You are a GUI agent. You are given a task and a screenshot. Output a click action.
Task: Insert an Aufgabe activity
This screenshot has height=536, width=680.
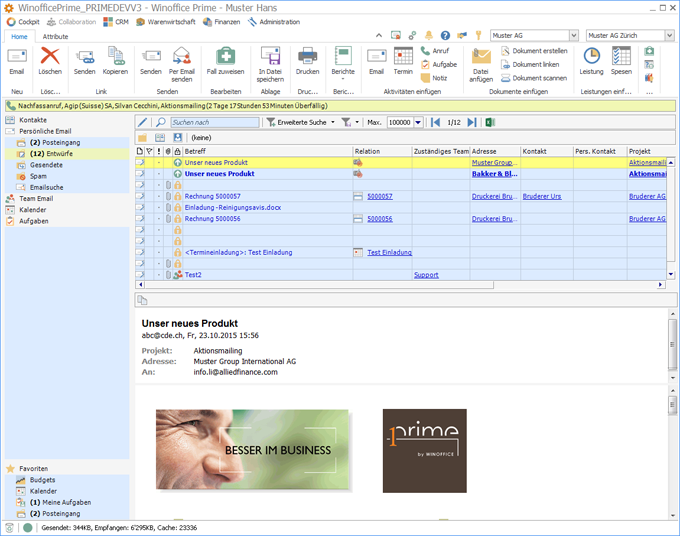pos(439,64)
